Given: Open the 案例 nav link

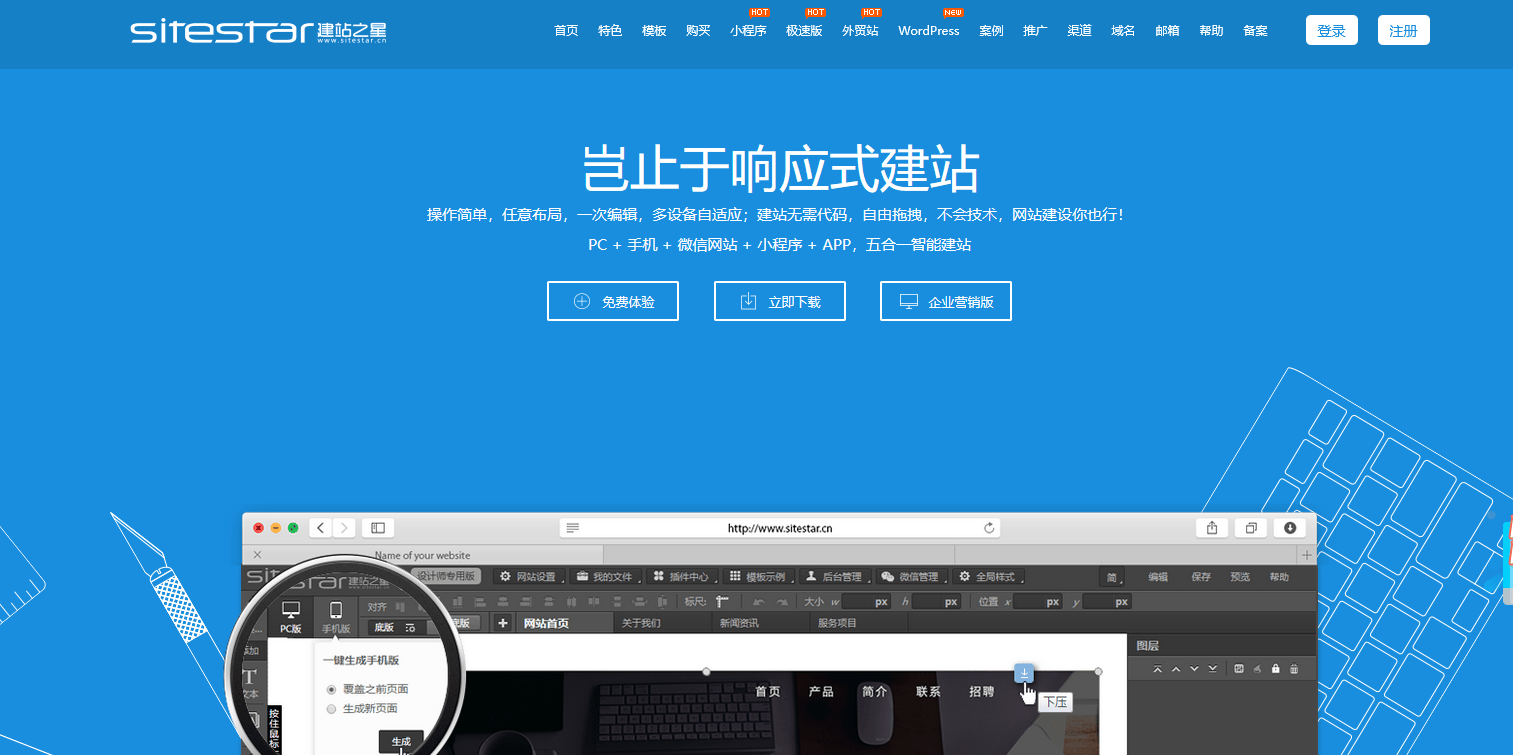Looking at the screenshot, I should (x=991, y=31).
